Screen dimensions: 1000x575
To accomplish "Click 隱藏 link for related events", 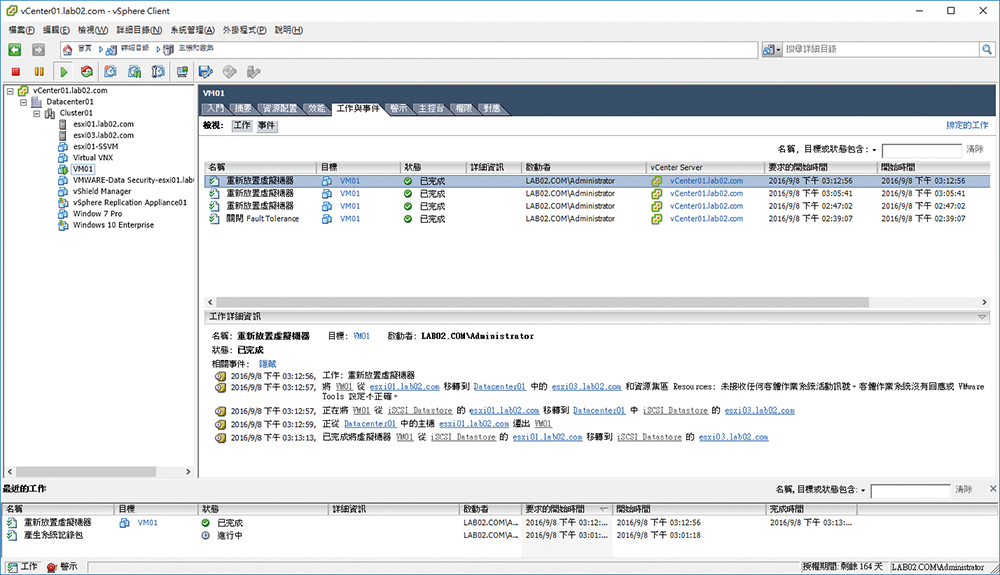I will (x=267, y=364).
